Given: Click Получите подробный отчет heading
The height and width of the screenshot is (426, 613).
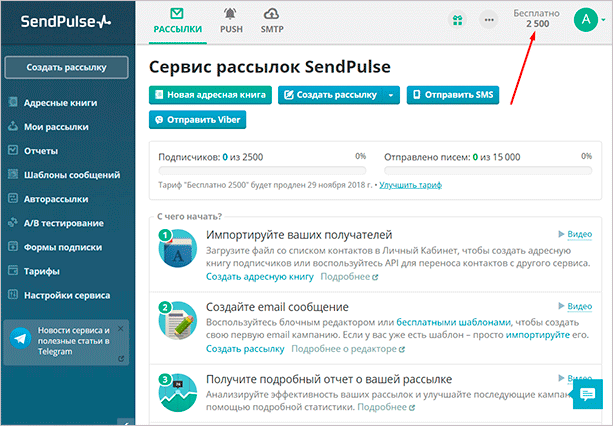Looking at the screenshot, I should click(x=329, y=379).
